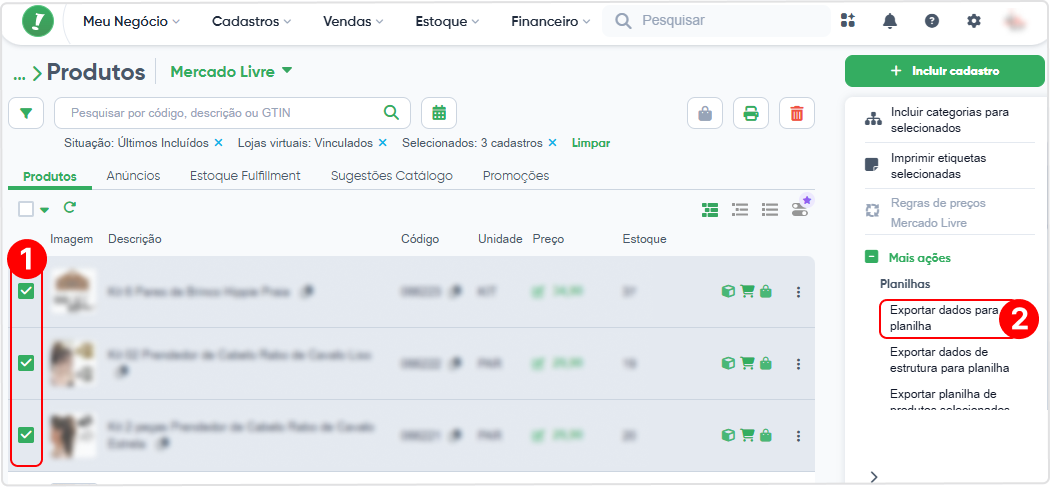This screenshot has height=487, width=1050.
Task: Click Limpar to clear filters
Action: pyautogui.click(x=591, y=143)
